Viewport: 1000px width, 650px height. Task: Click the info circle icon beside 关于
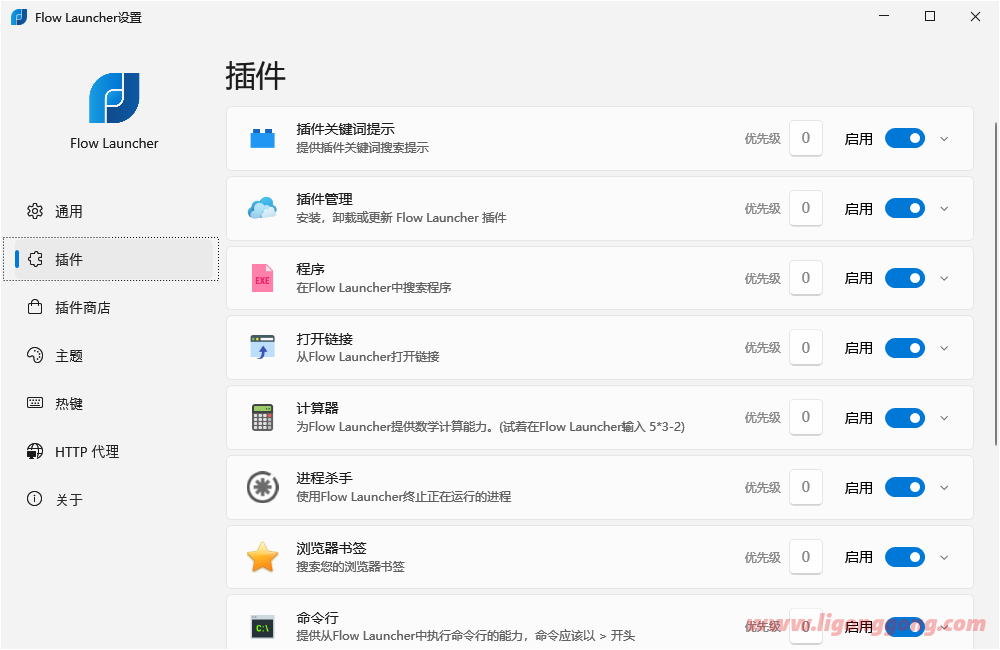[35, 499]
